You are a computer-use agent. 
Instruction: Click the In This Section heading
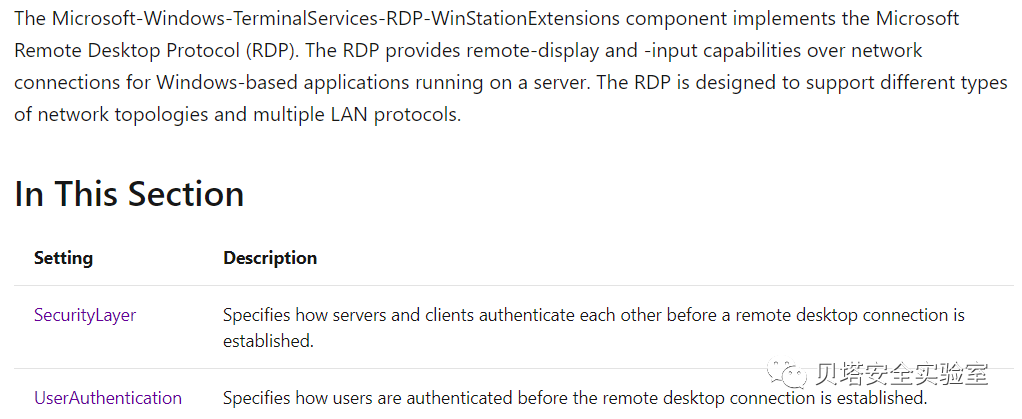[x=129, y=194]
